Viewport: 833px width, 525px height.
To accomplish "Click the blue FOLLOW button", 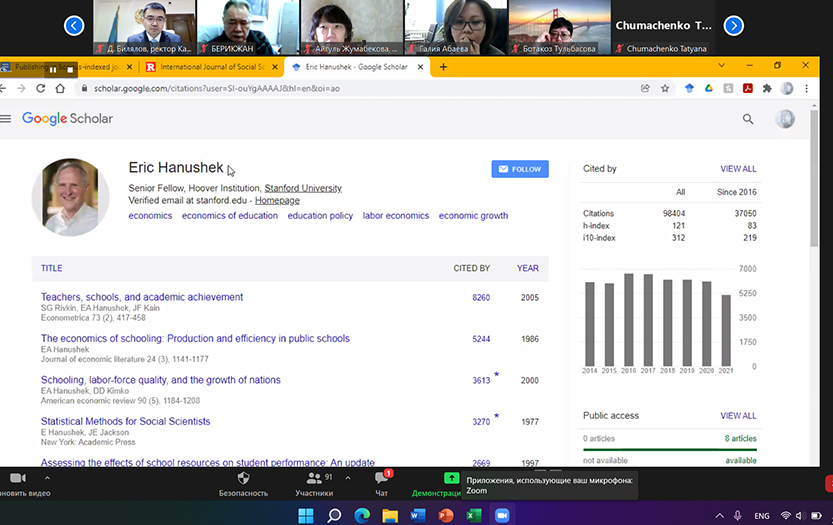I will coord(520,169).
